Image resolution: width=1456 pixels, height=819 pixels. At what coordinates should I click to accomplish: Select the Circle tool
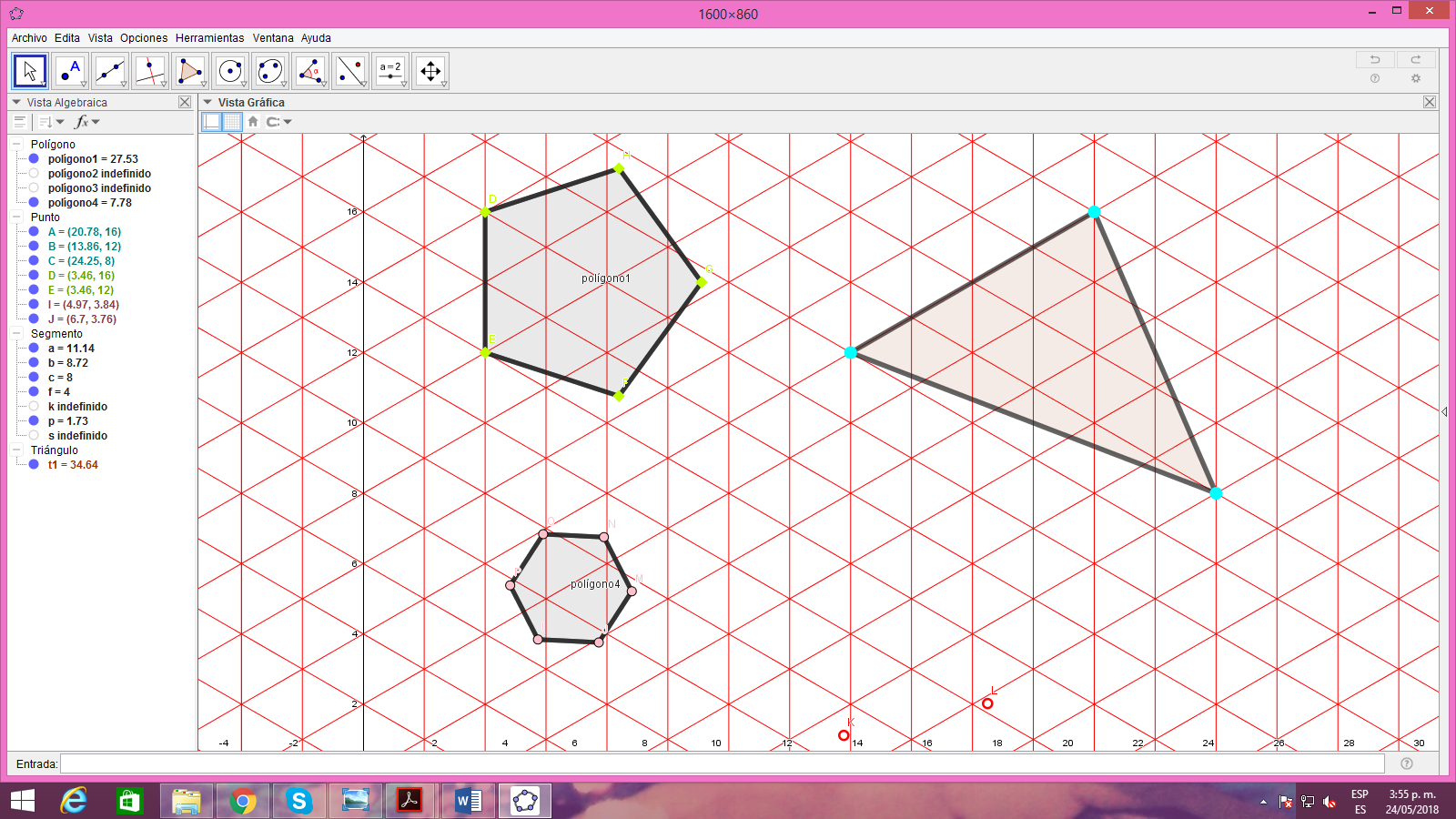(230, 70)
